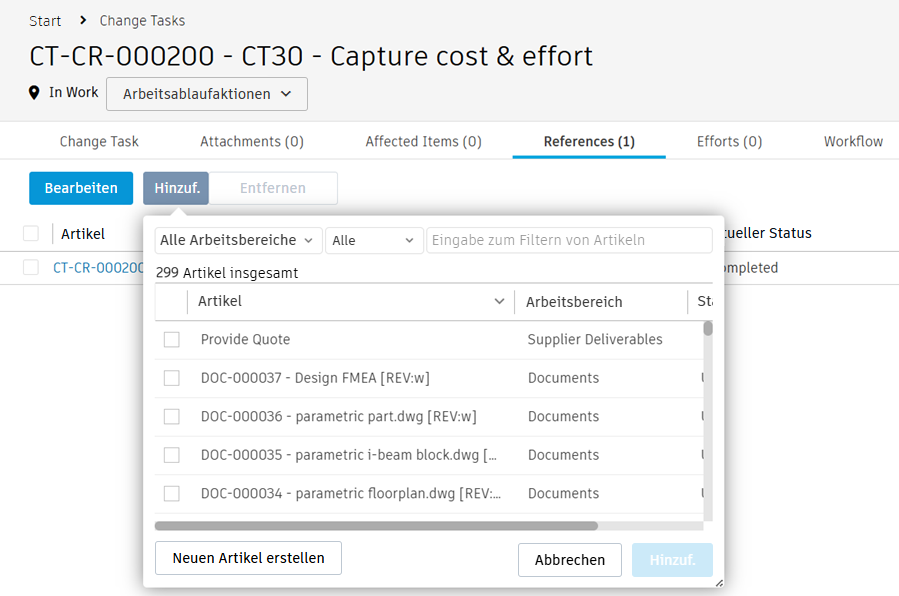Expand the Alle Arbeitsbereiche filter

239,240
